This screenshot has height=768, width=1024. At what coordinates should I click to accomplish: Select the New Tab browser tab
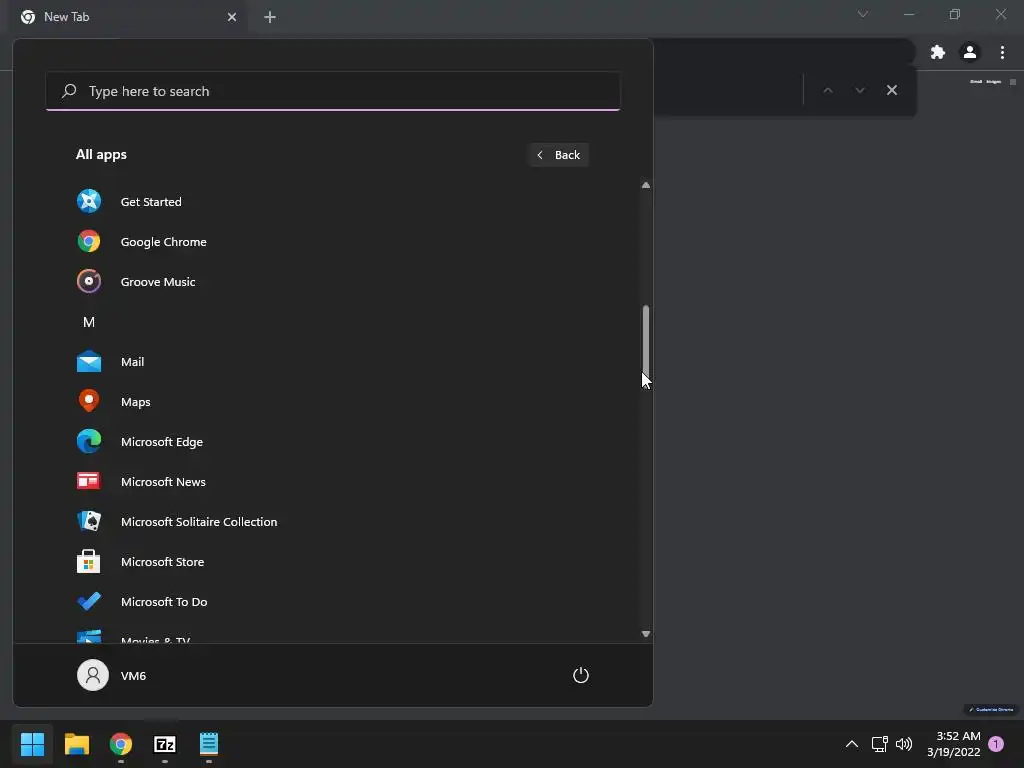pyautogui.click(x=129, y=17)
